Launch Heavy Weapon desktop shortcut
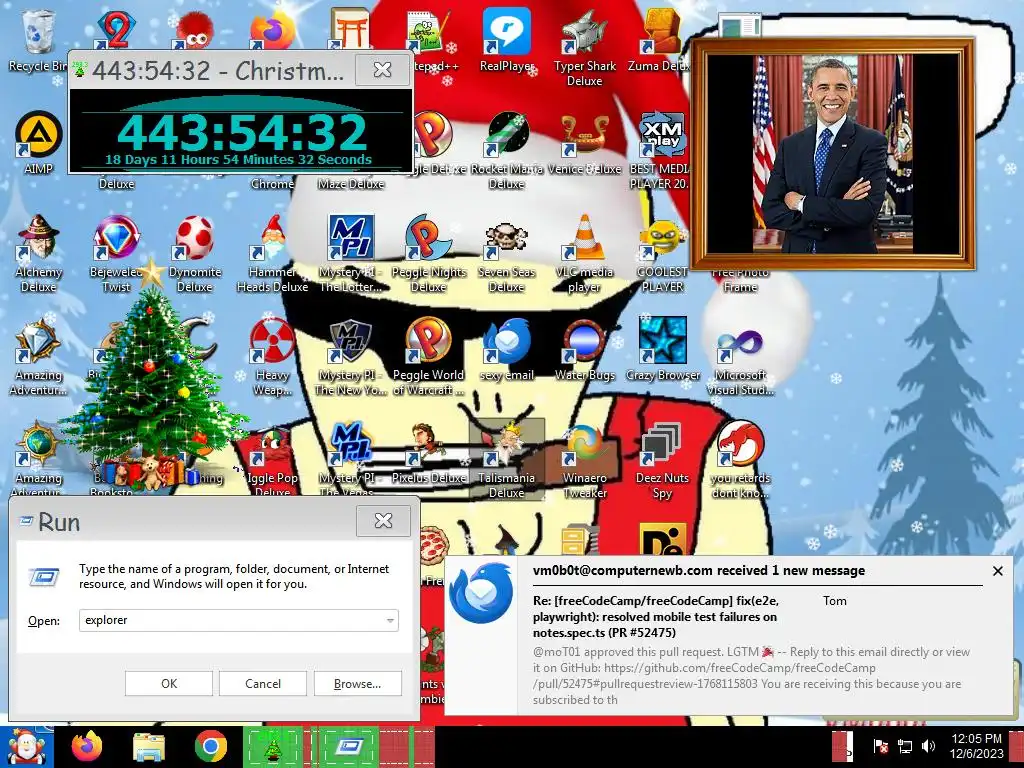This screenshot has height=768, width=1024. [x=272, y=356]
